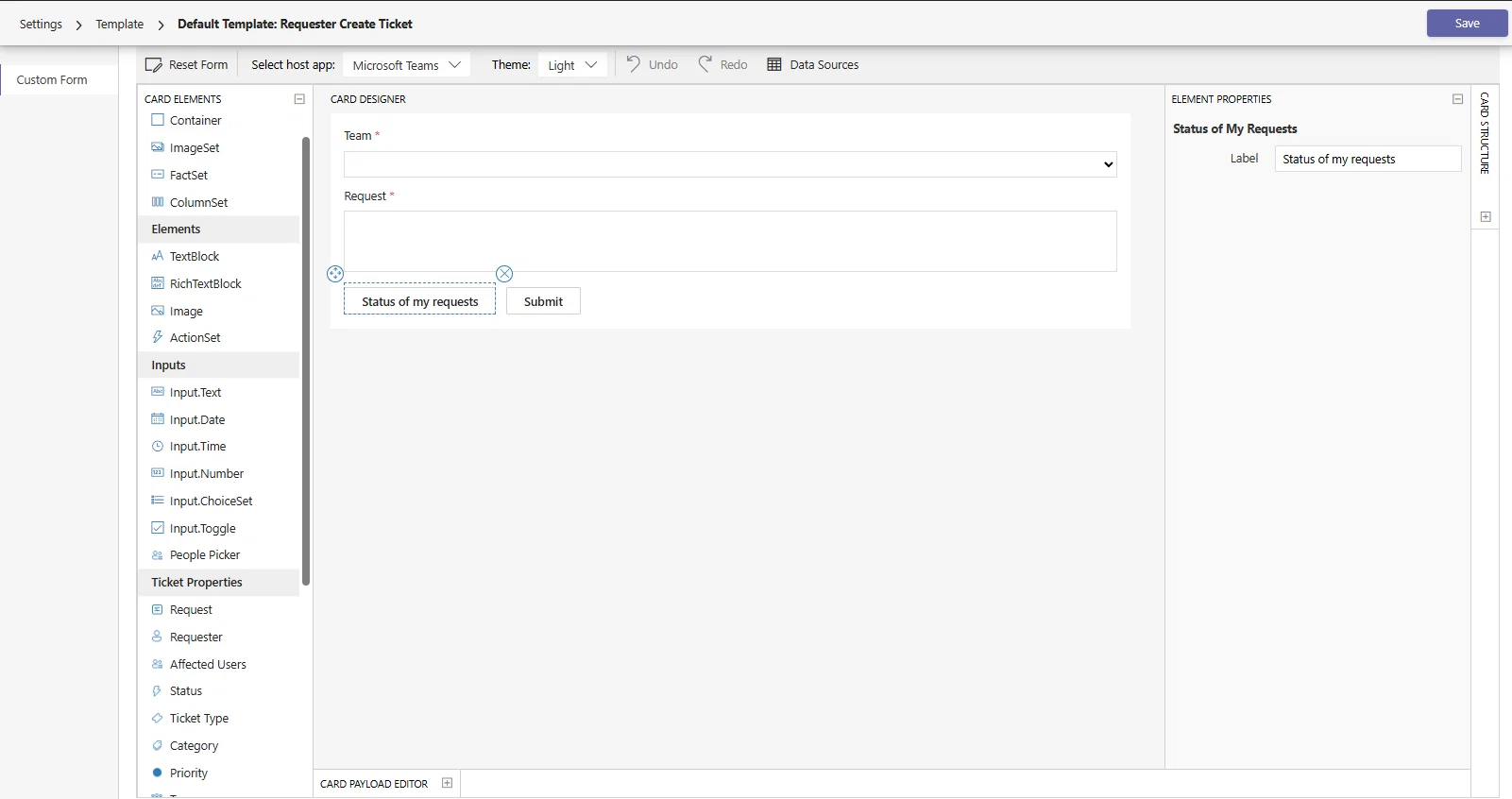The image size is (1512, 799).
Task: Click the CARD STRUCTURE vertical label
Action: (x=1485, y=133)
